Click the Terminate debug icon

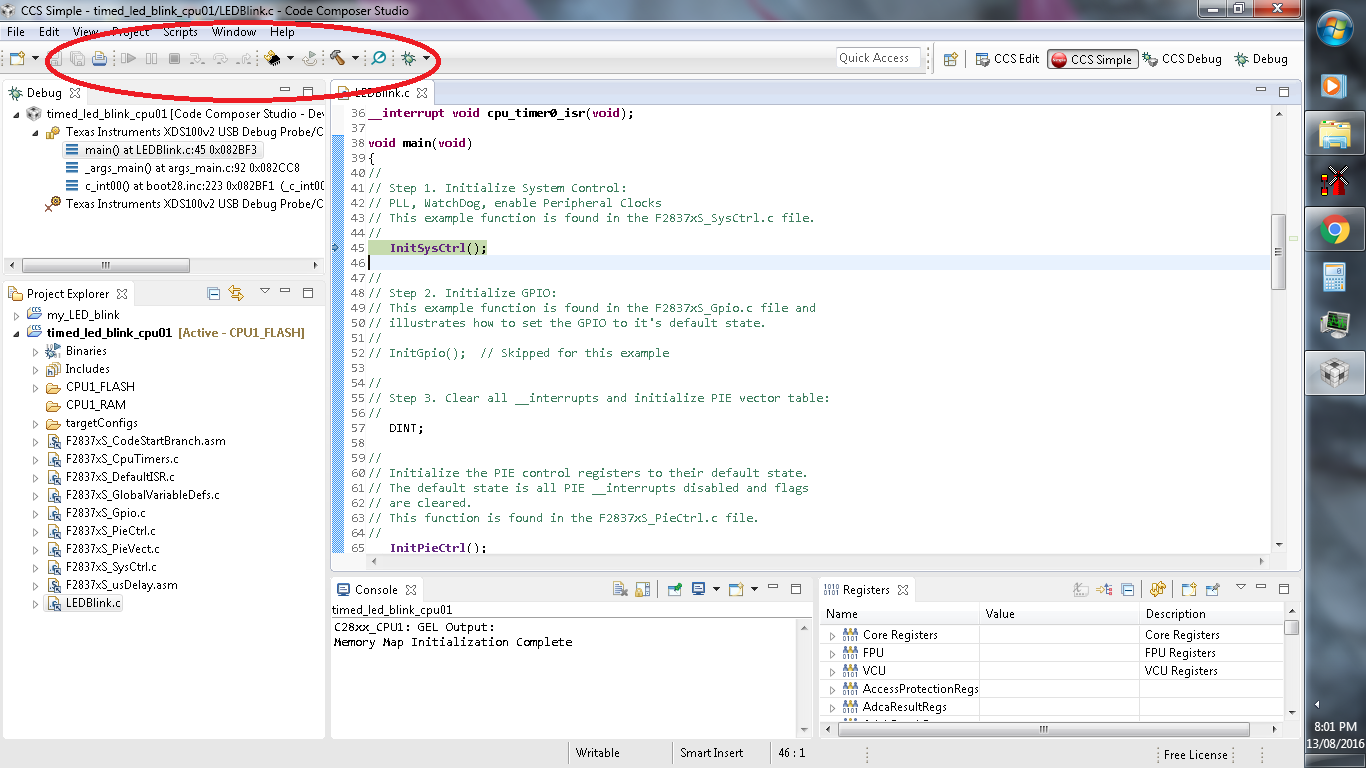click(x=174, y=59)
